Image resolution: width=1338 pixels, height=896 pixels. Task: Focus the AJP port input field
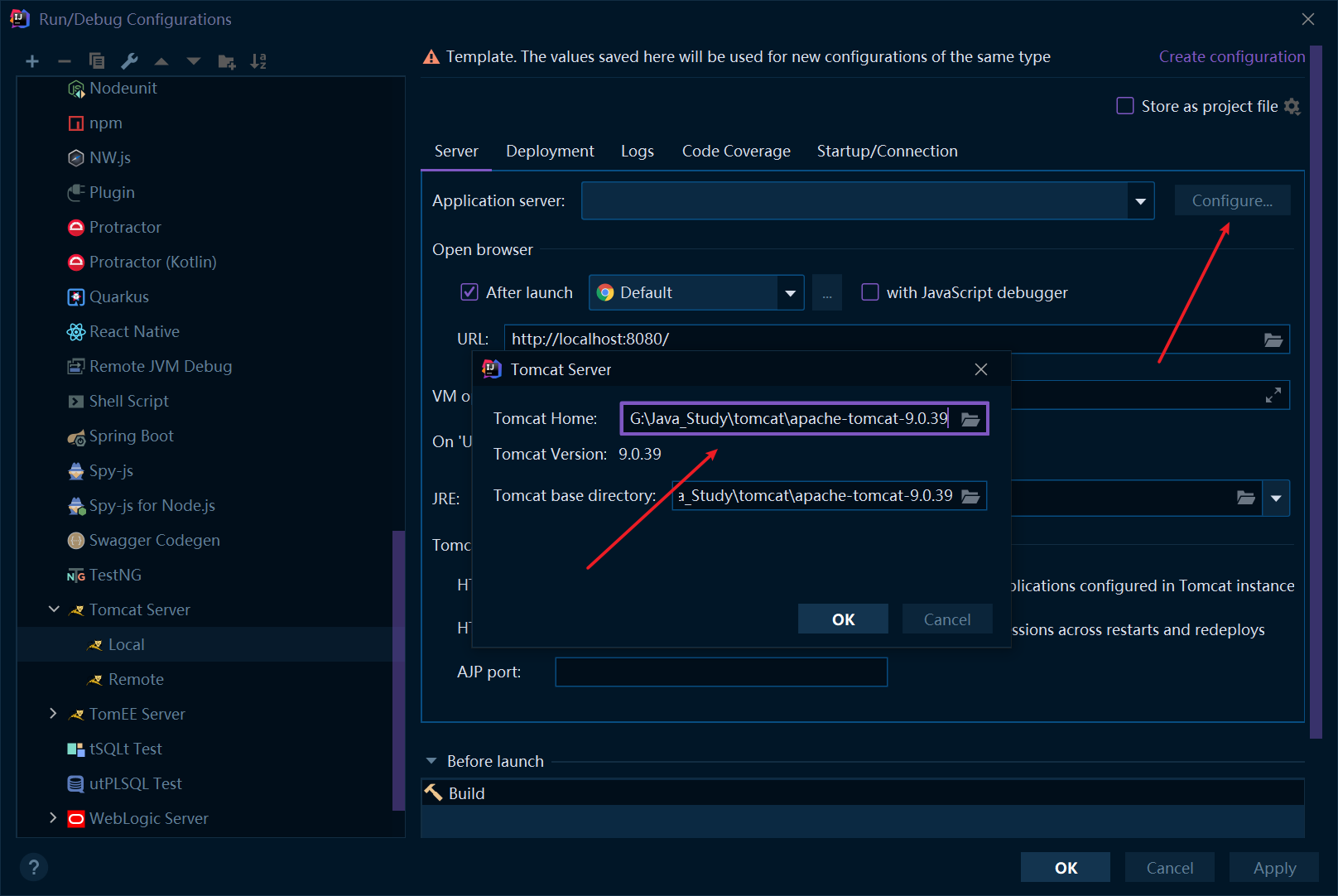[721, 672]
